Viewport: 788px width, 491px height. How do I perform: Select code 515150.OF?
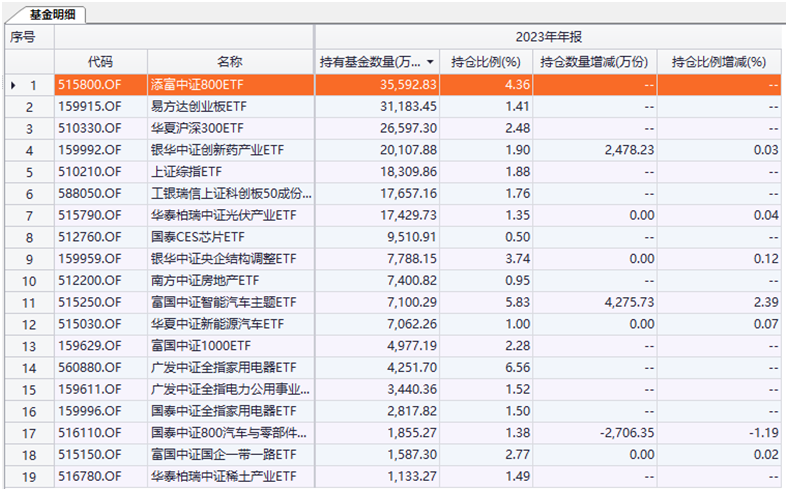[89, 455]
